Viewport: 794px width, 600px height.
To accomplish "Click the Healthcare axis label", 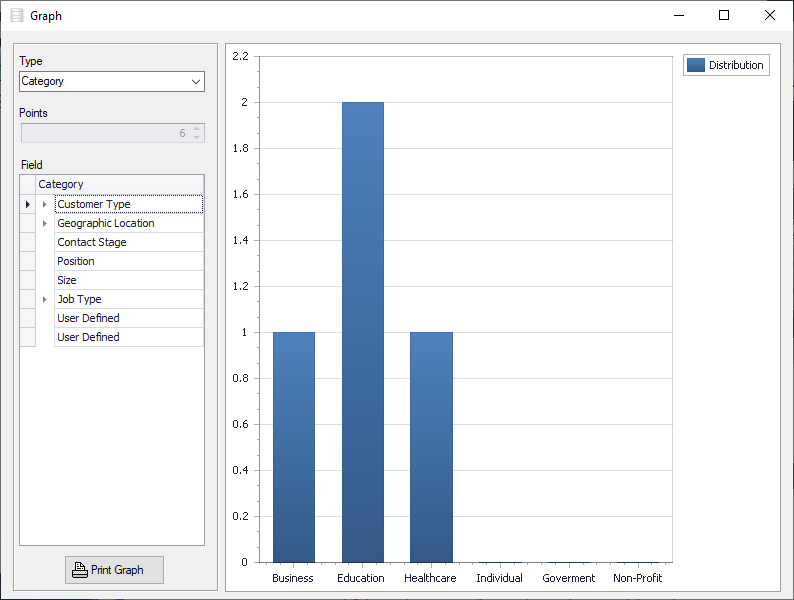I will point(430,578).
